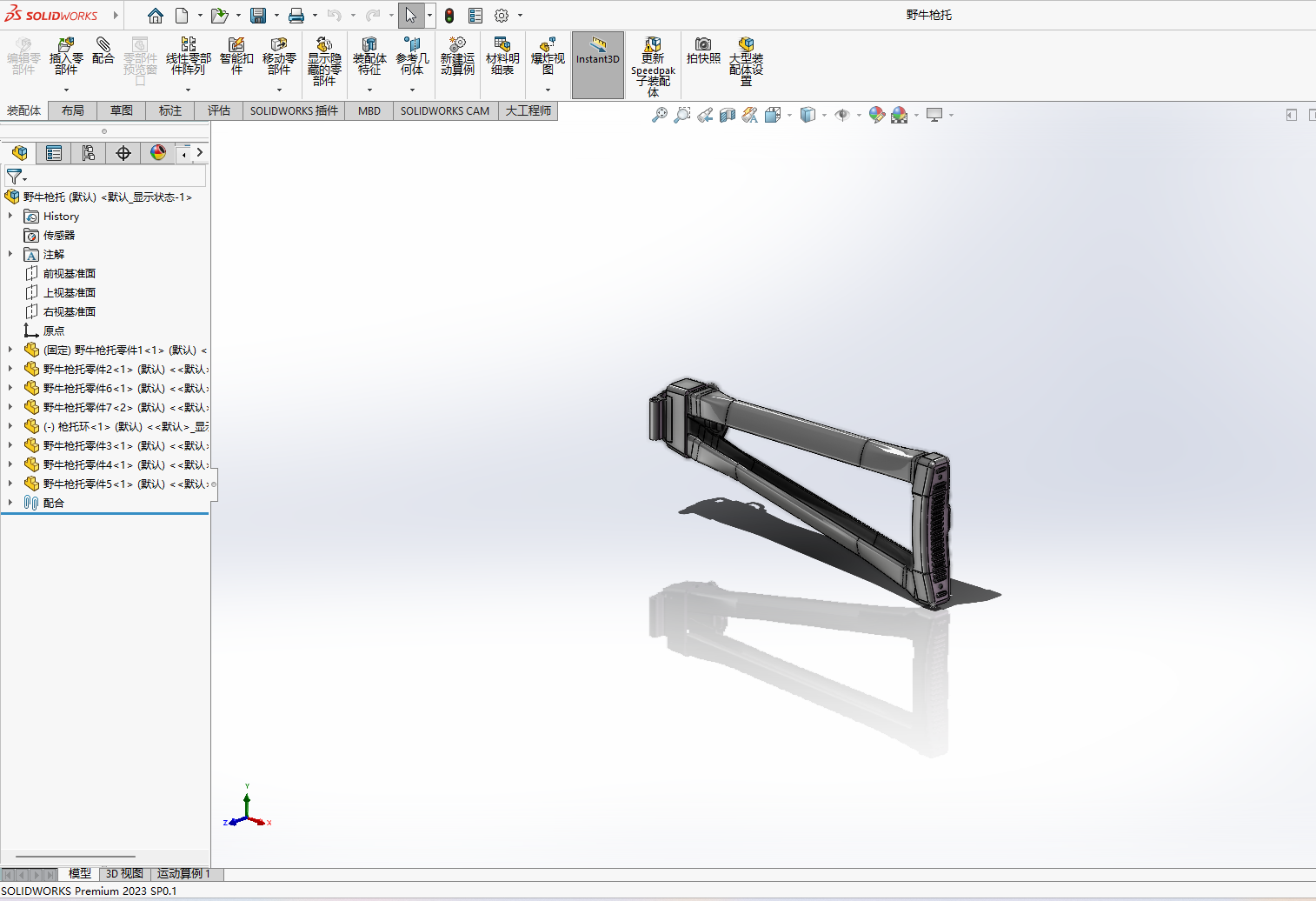Open the Save dropdown arrow
This screenshot has width=1316, height=901.
[x=276, y=16]
